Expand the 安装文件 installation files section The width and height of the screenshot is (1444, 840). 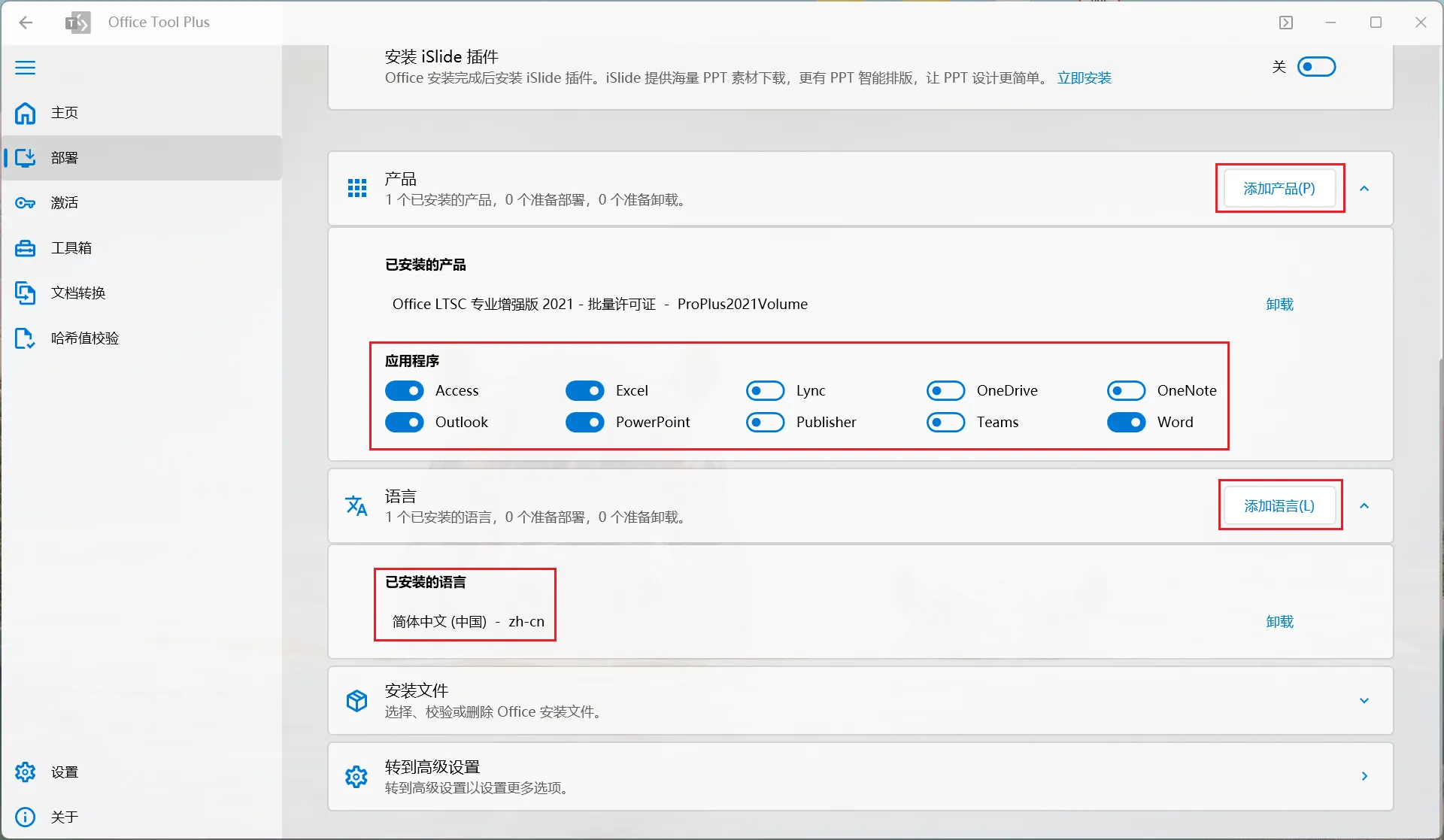point(1364,700)
